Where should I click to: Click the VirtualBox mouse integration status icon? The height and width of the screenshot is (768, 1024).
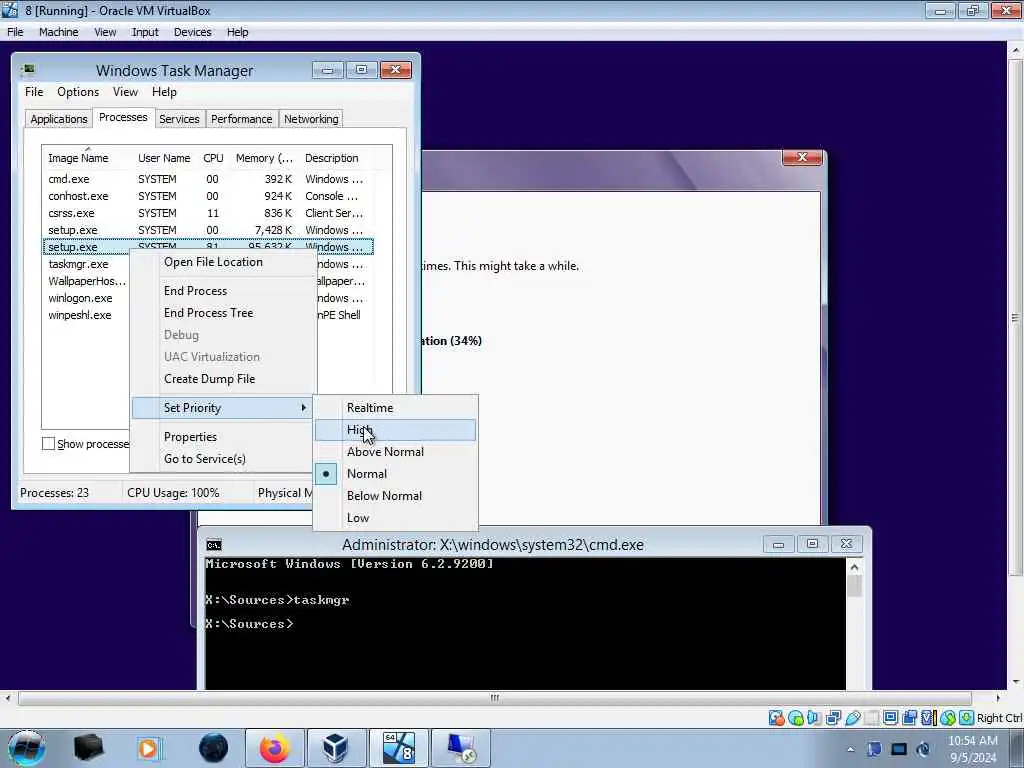tap(947, 718)
